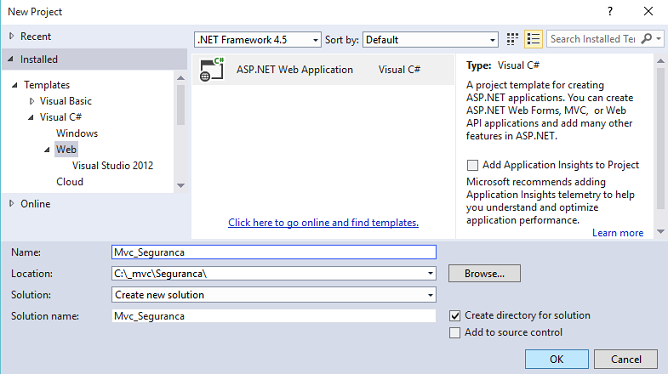Click templates tree scroll up arrow
Viewport: 668px width, 374px height.
click(181, 78)
